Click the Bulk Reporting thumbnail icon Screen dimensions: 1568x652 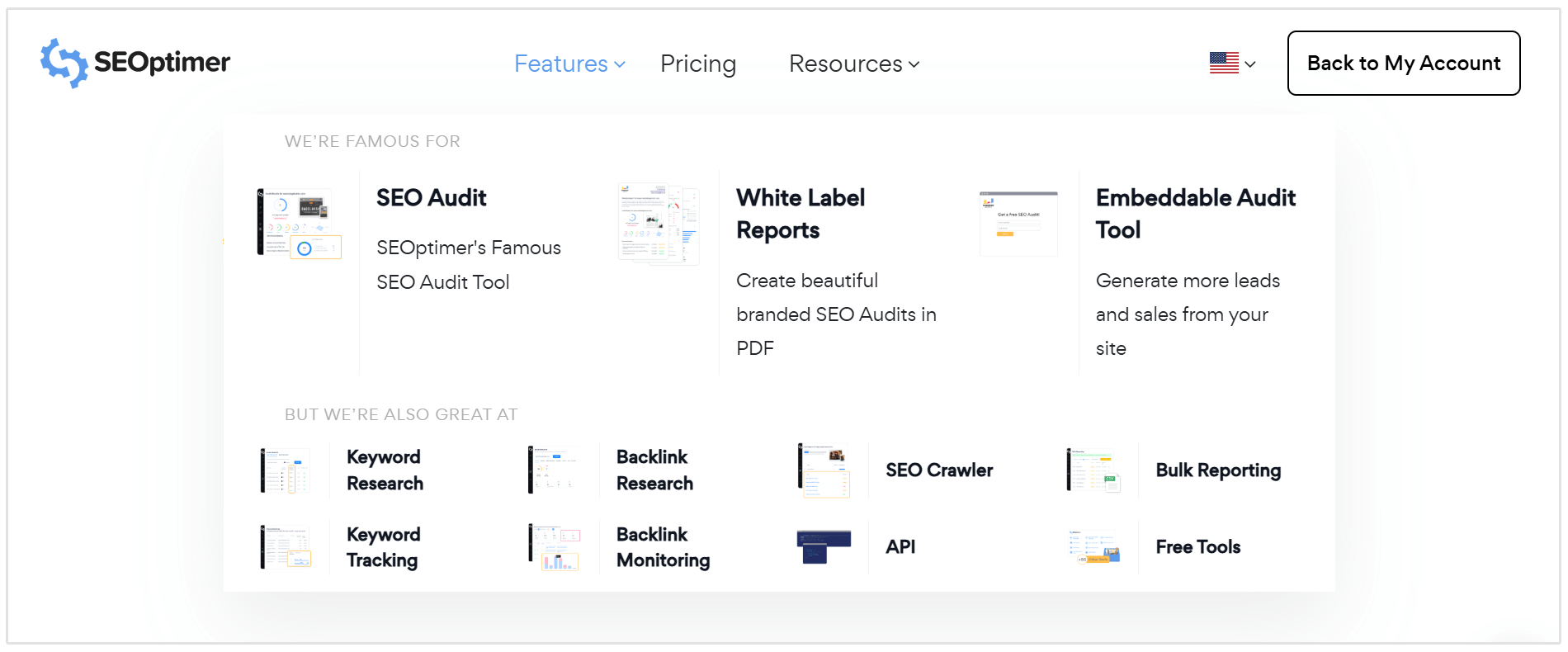(1094, 470)
